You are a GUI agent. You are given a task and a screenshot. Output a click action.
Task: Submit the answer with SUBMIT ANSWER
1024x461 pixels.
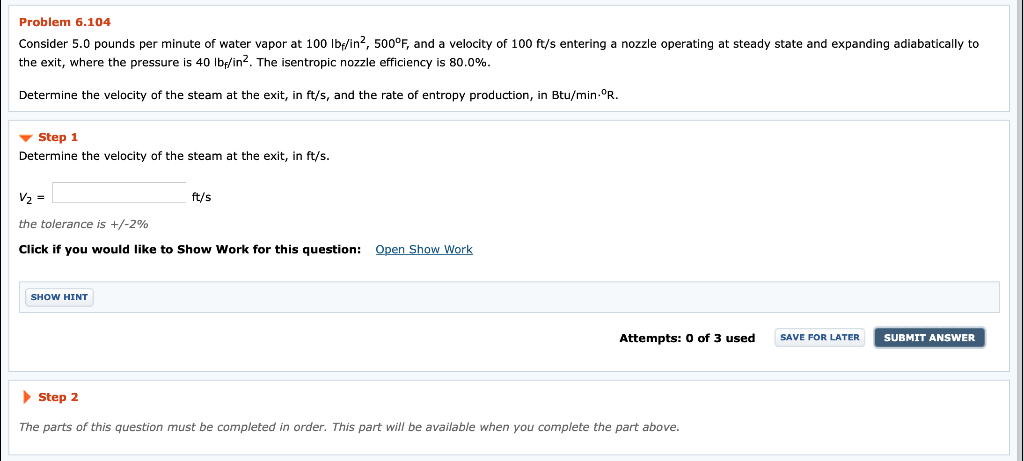coord(929,338)
